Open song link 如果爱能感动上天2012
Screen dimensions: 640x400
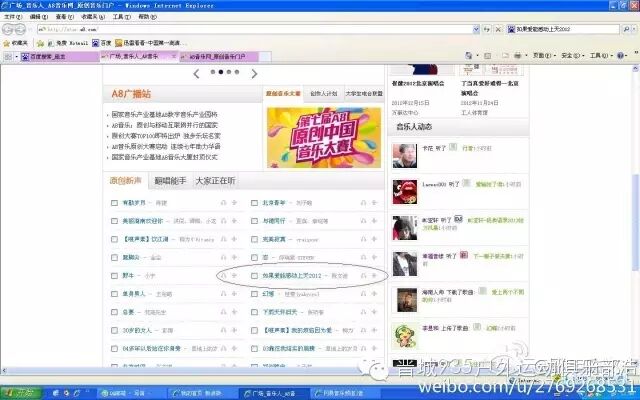pos(292,276)
